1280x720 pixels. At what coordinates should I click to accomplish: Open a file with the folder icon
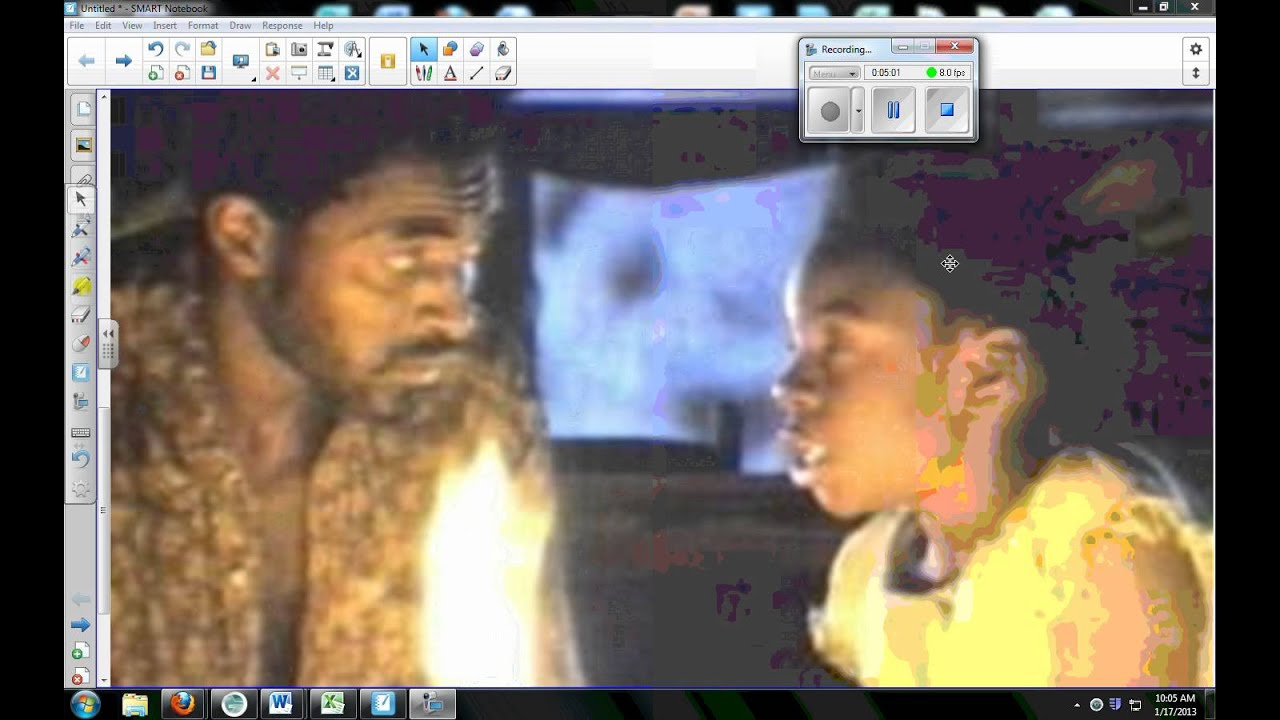pyautogui.click(x=208, y=49)
